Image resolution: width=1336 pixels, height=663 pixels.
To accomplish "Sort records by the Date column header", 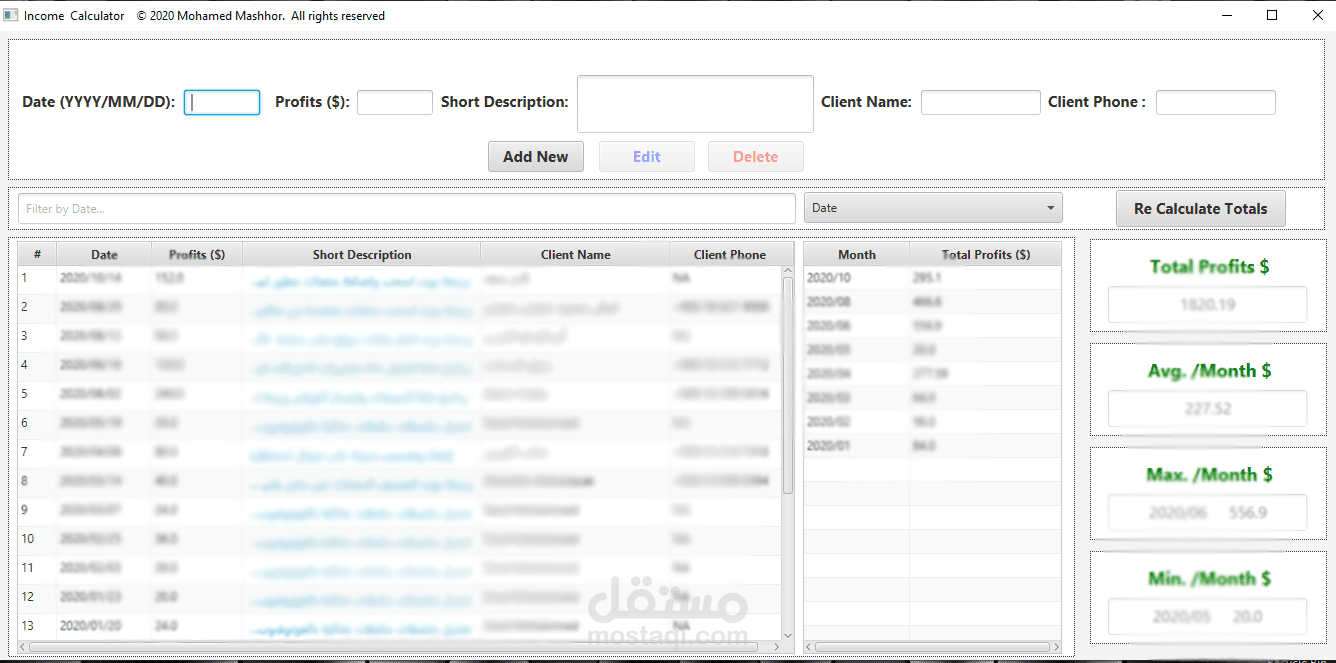I will [104, 254].
